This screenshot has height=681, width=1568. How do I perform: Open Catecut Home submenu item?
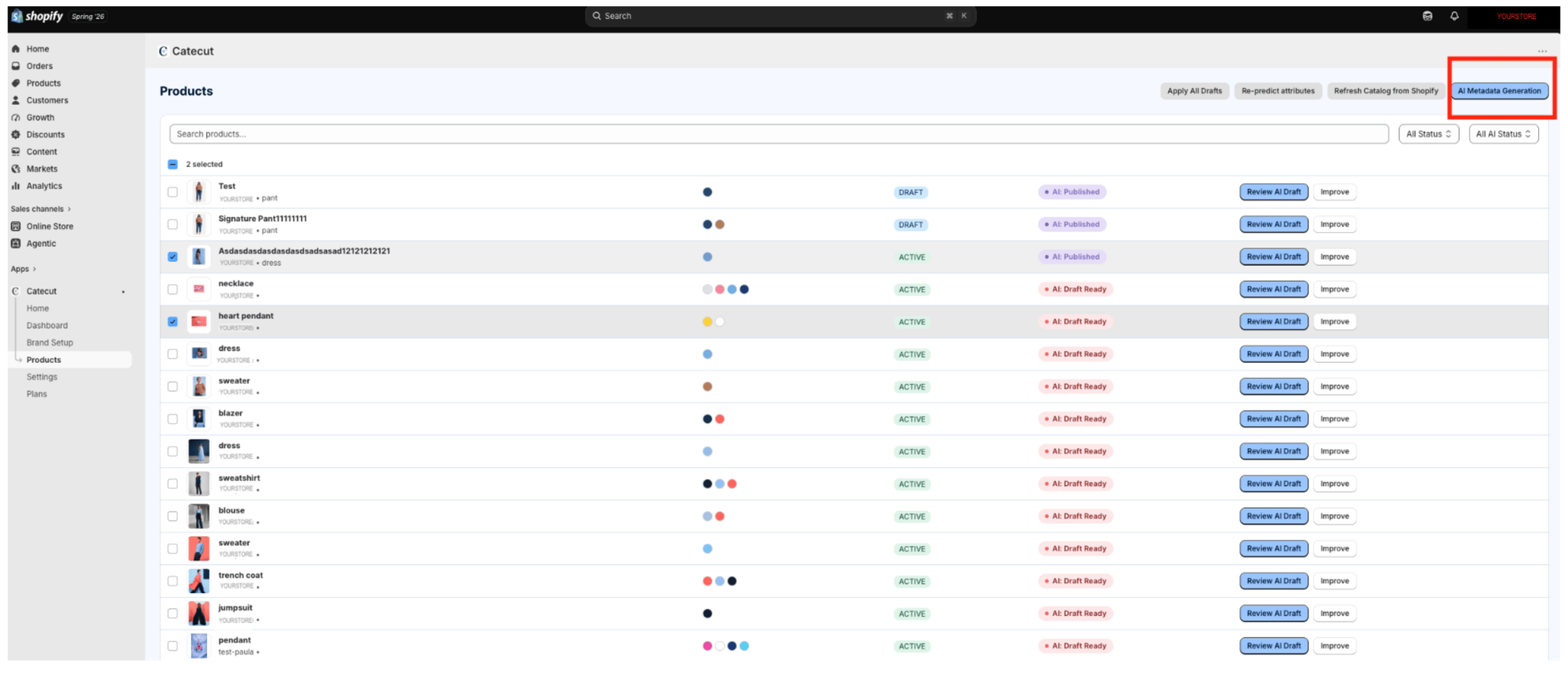tap(38, 309)
